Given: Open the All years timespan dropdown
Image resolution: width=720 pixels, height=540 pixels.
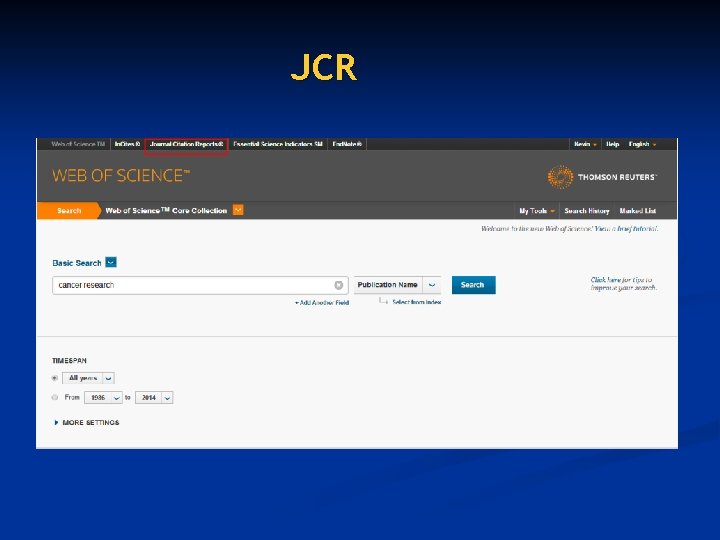Looking at the screenshot, I should tap(88, 378).
